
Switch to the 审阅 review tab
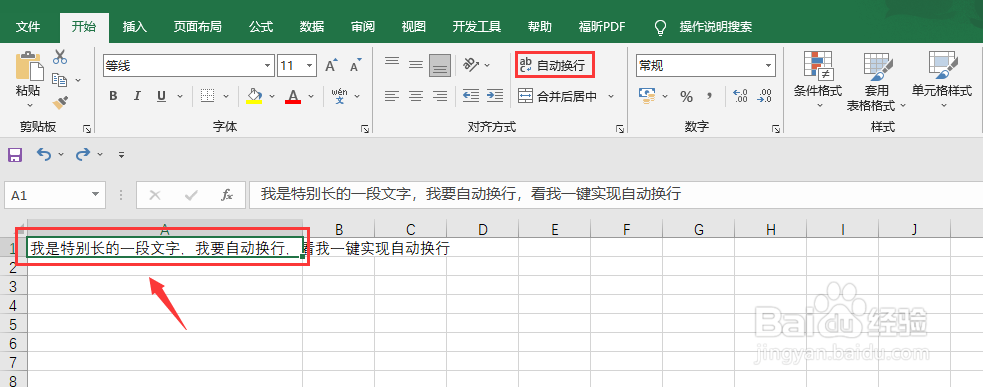(x=362, y=27)
